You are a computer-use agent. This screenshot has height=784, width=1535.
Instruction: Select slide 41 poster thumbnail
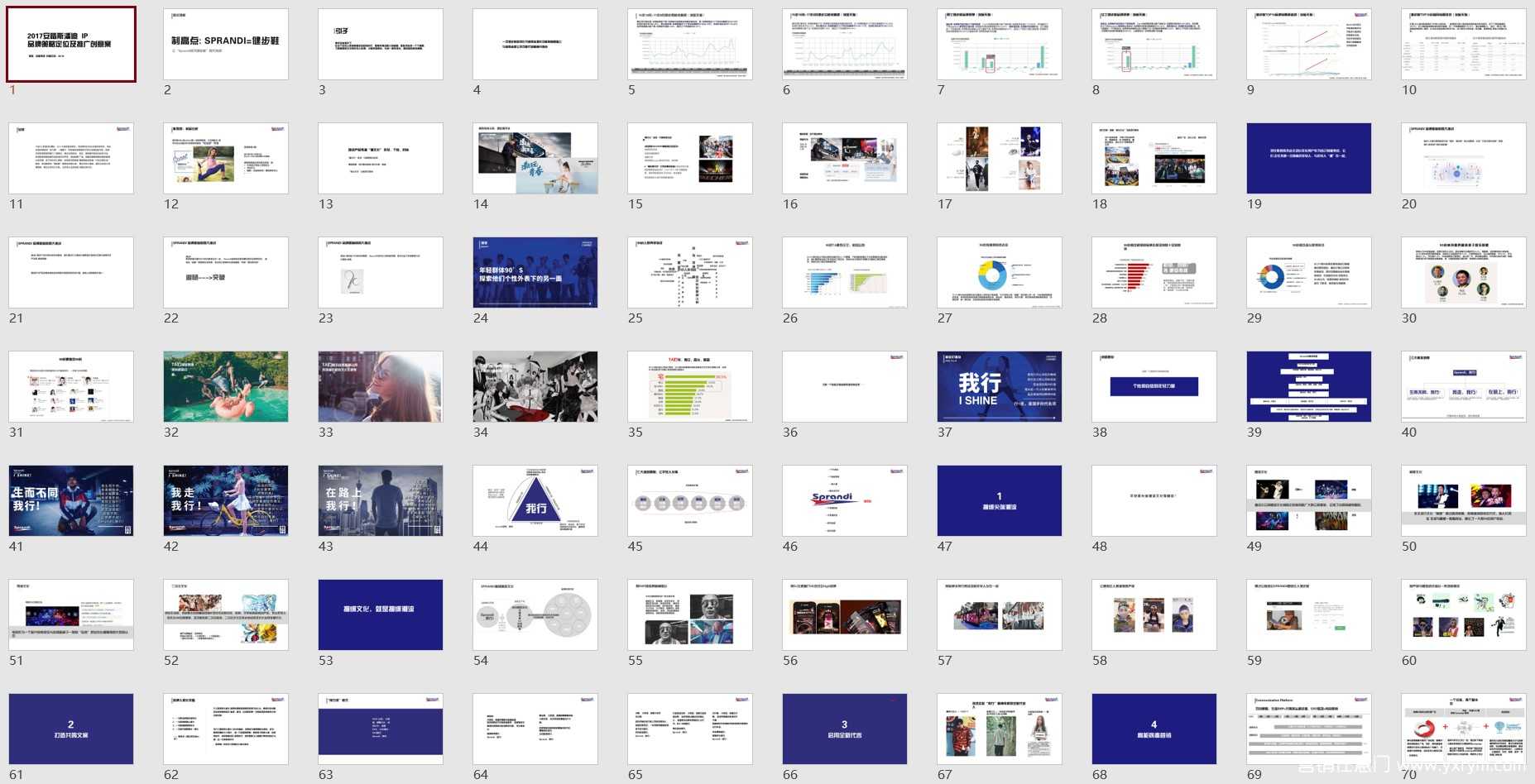[x=71, y=500]
